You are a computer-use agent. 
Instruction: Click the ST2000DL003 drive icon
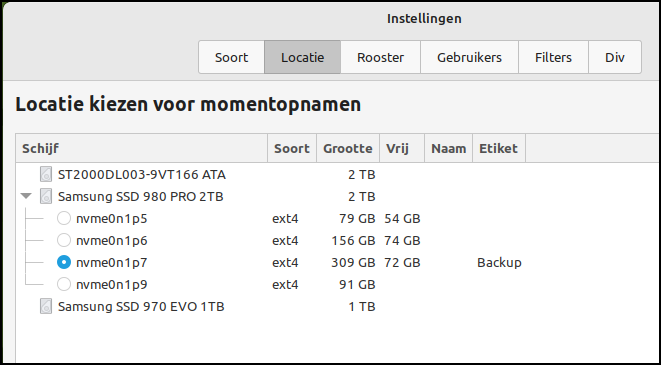[46, 174]
